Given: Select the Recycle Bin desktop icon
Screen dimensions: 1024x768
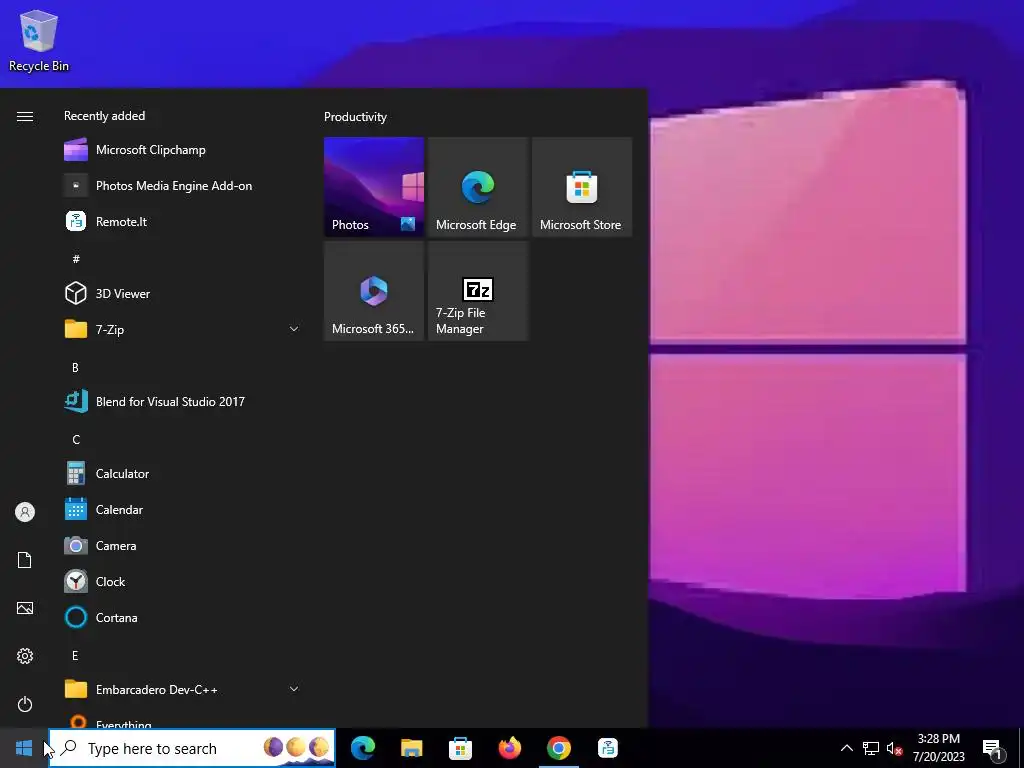Looking at the screenshot, I should [x=39, y=40].
